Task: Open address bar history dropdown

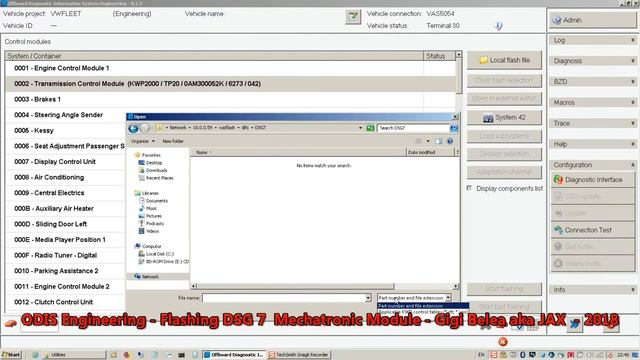Action: [x=360, y=128]
